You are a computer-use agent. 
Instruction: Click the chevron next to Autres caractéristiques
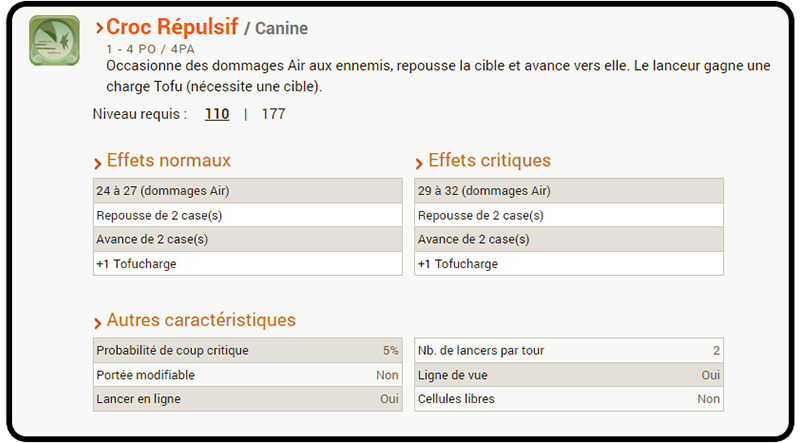tap(97, 323)
